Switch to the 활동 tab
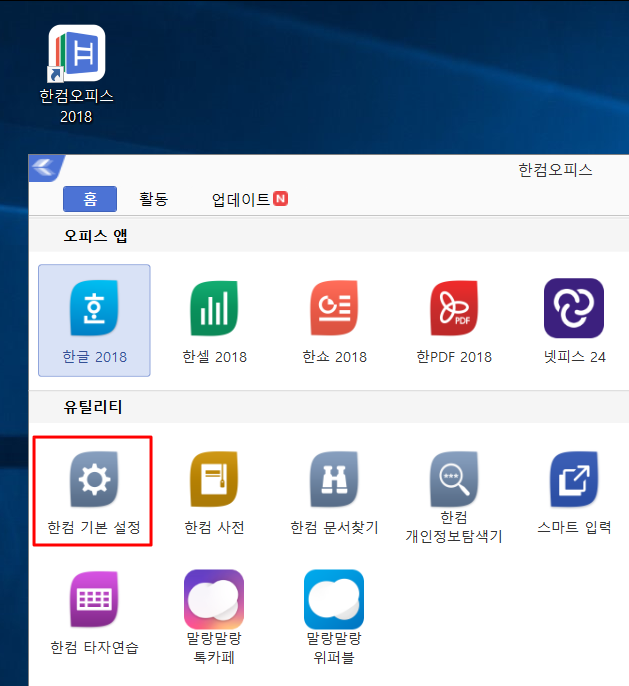 click(153, 199)
